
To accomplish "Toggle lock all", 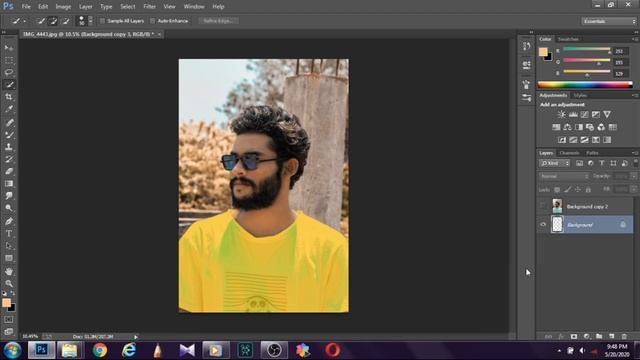I will pyautogui.click(x=588, y=189).
